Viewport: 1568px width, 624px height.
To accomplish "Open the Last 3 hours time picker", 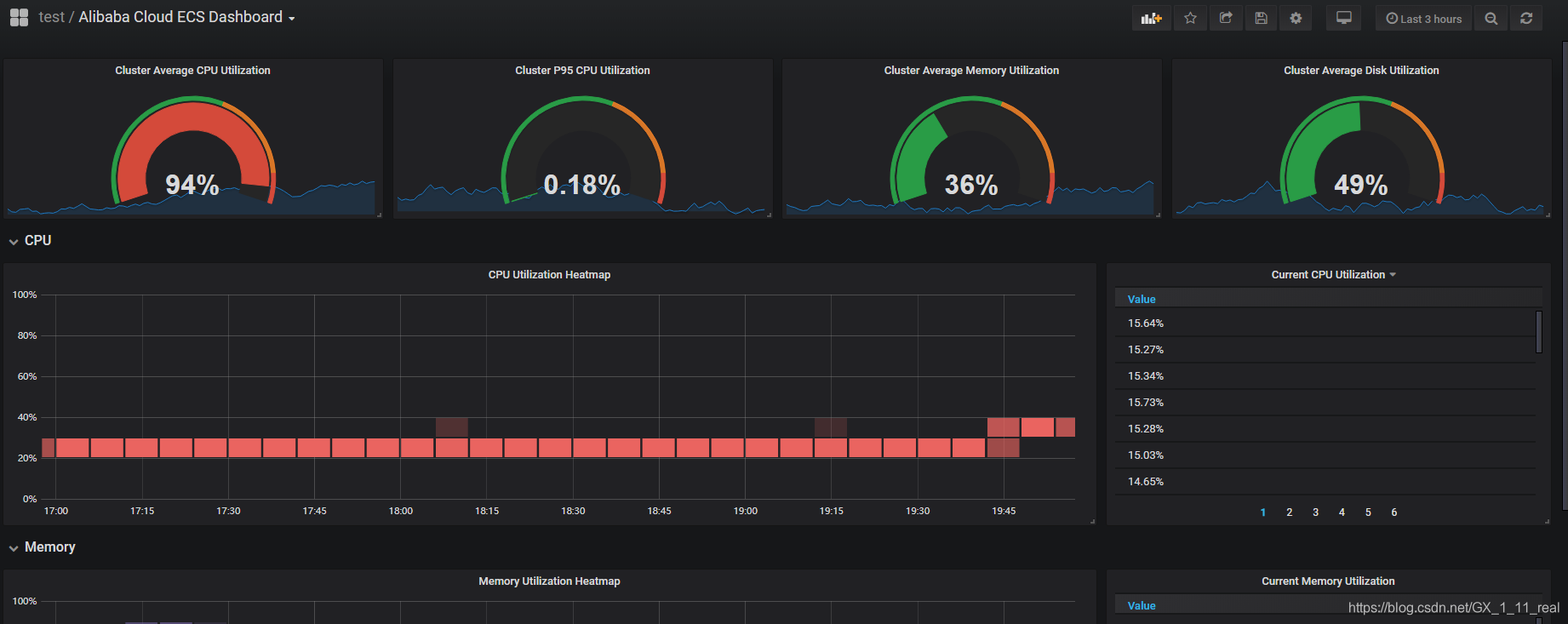I will tap(1423, 18).
